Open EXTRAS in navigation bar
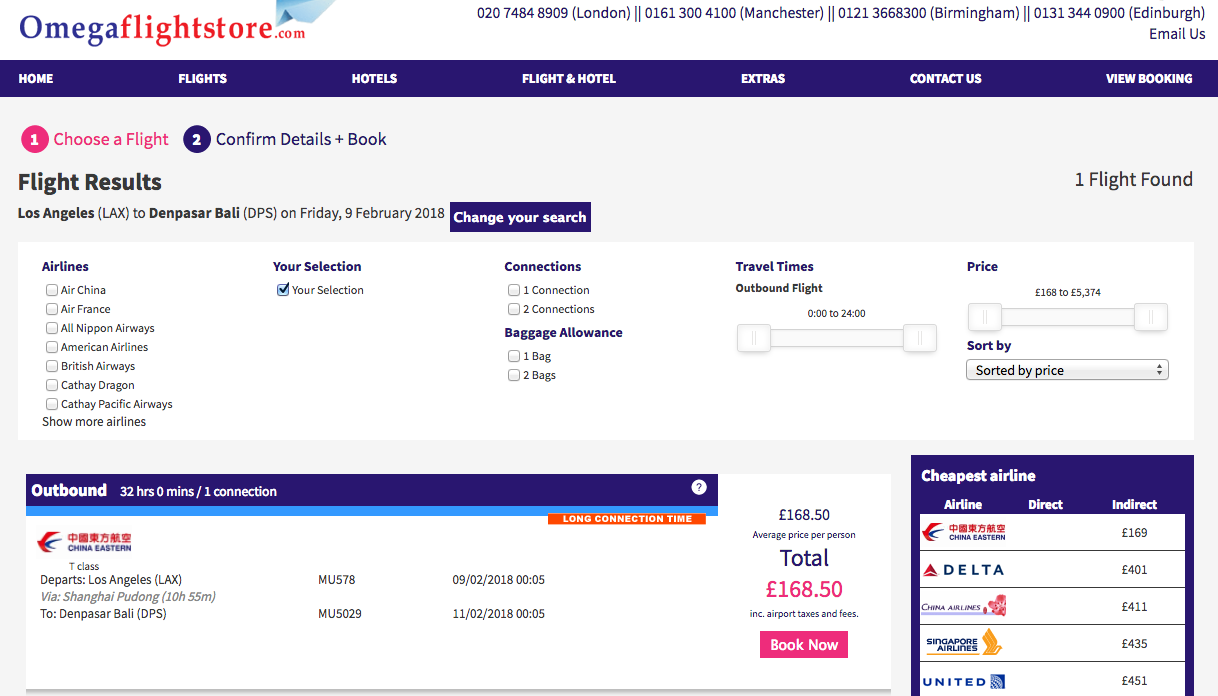The image size is (1218, 696). (x=763, y=79)
